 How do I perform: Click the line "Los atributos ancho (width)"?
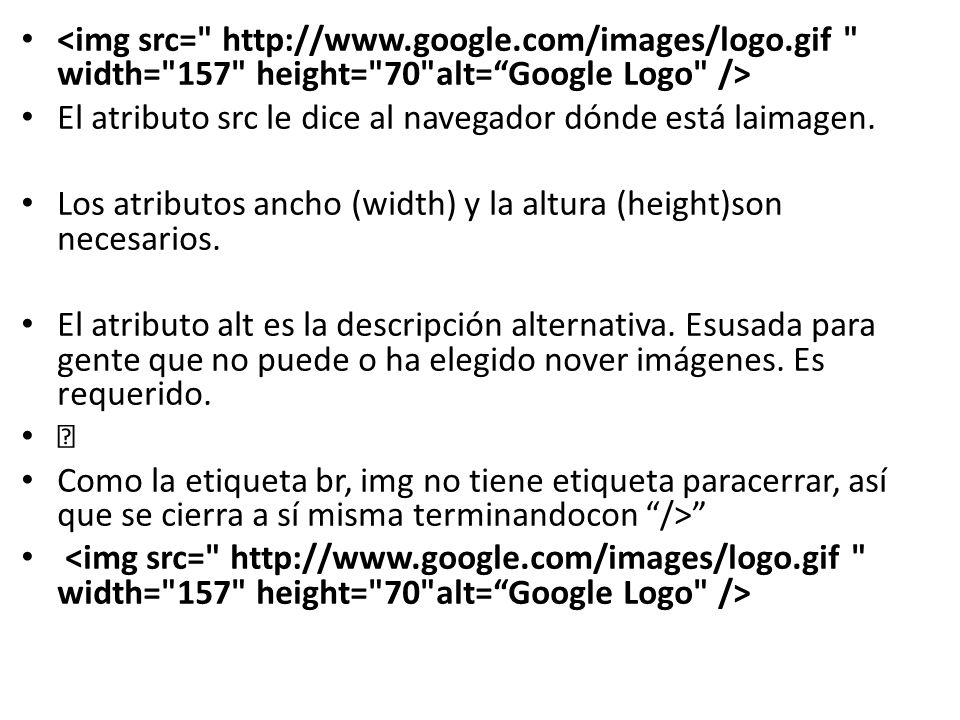[x=419, y=204]
